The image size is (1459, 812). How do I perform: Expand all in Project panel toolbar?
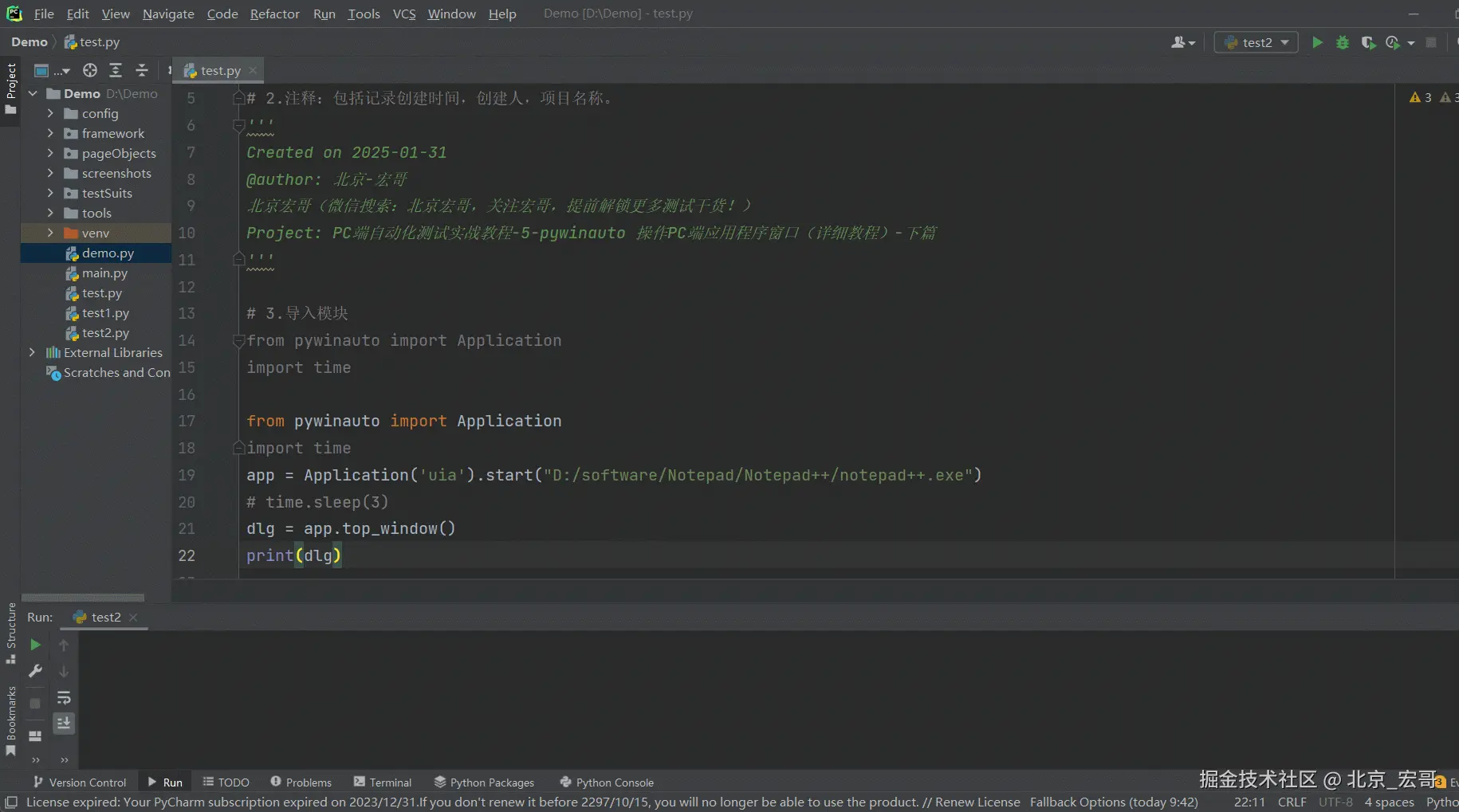point(116,70)
